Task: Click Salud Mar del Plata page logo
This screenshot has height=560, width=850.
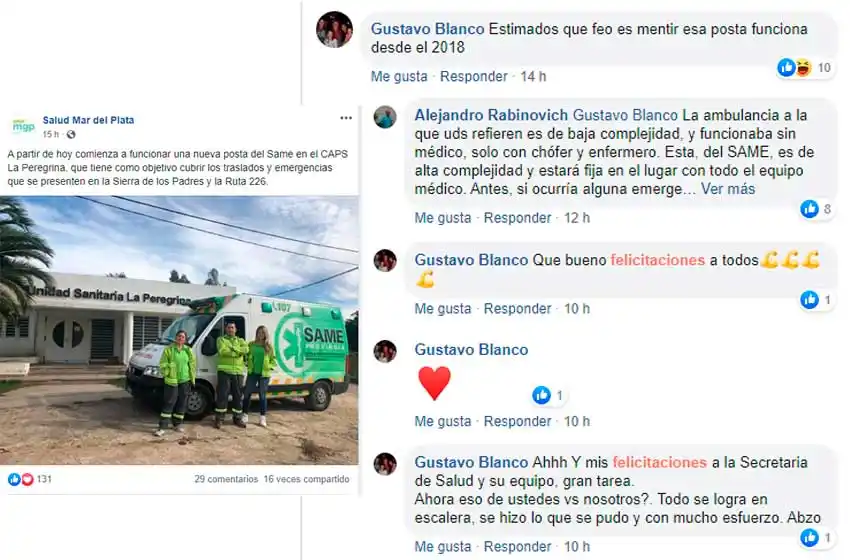Action: [x=23, y=126]
